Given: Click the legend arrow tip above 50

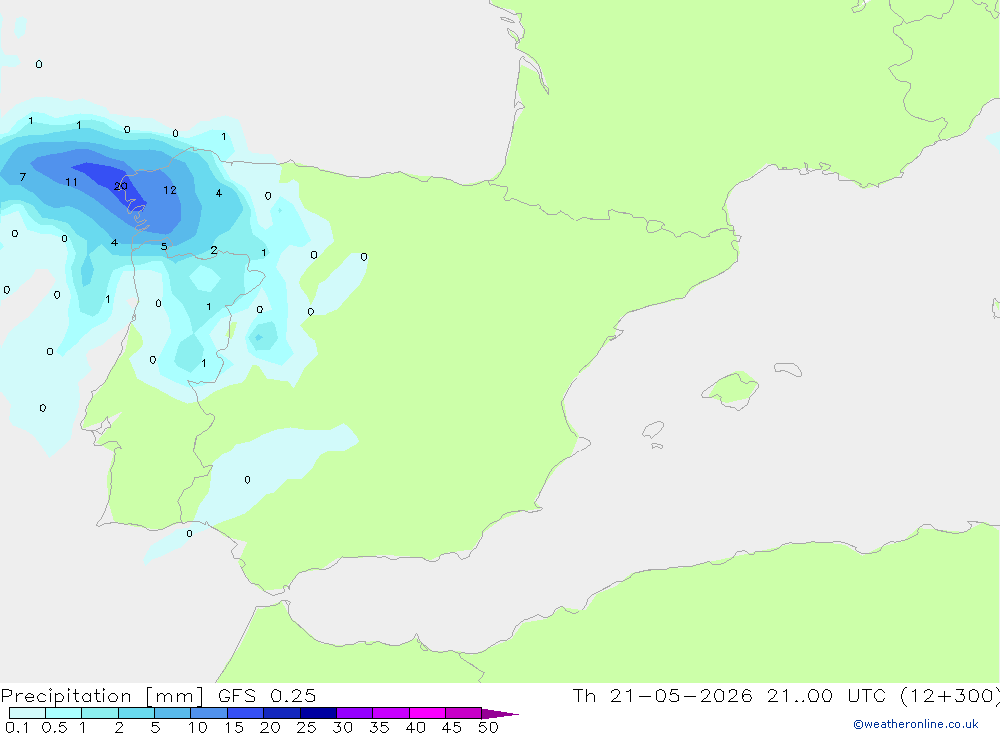Looking at the screenshot, I should tap(500, 714).
